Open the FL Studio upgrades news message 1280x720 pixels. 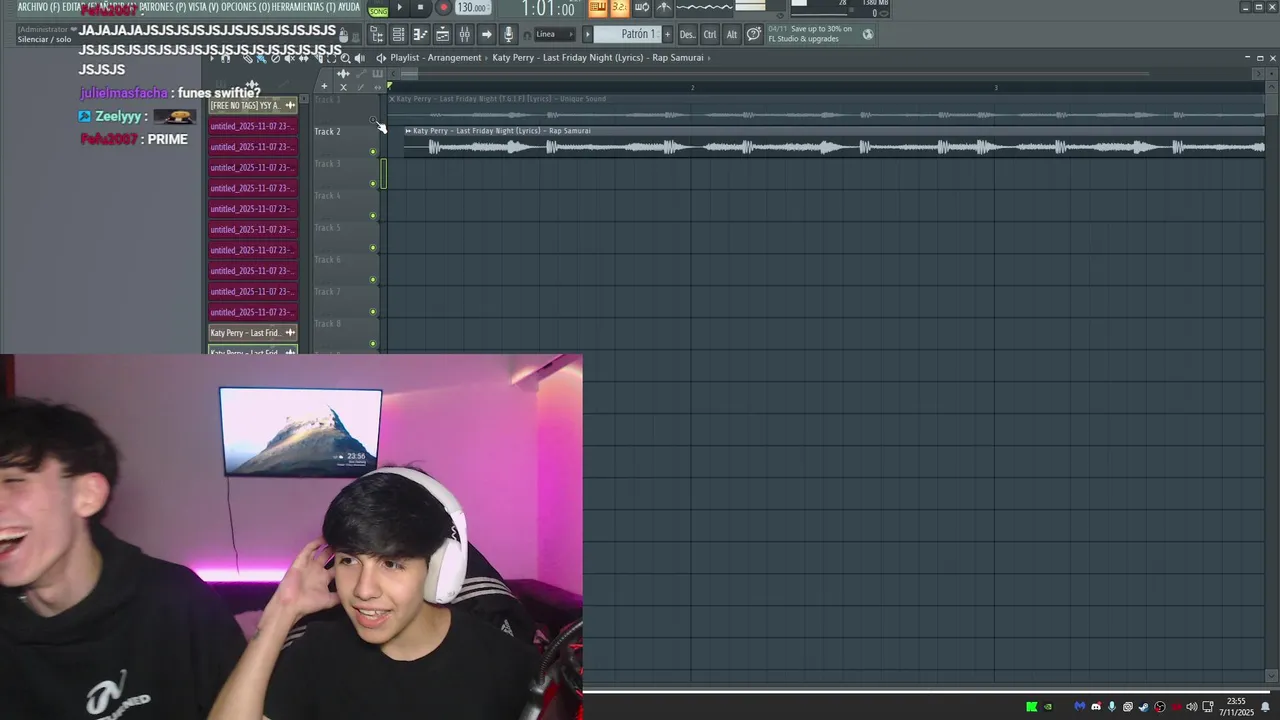[810, 34]
